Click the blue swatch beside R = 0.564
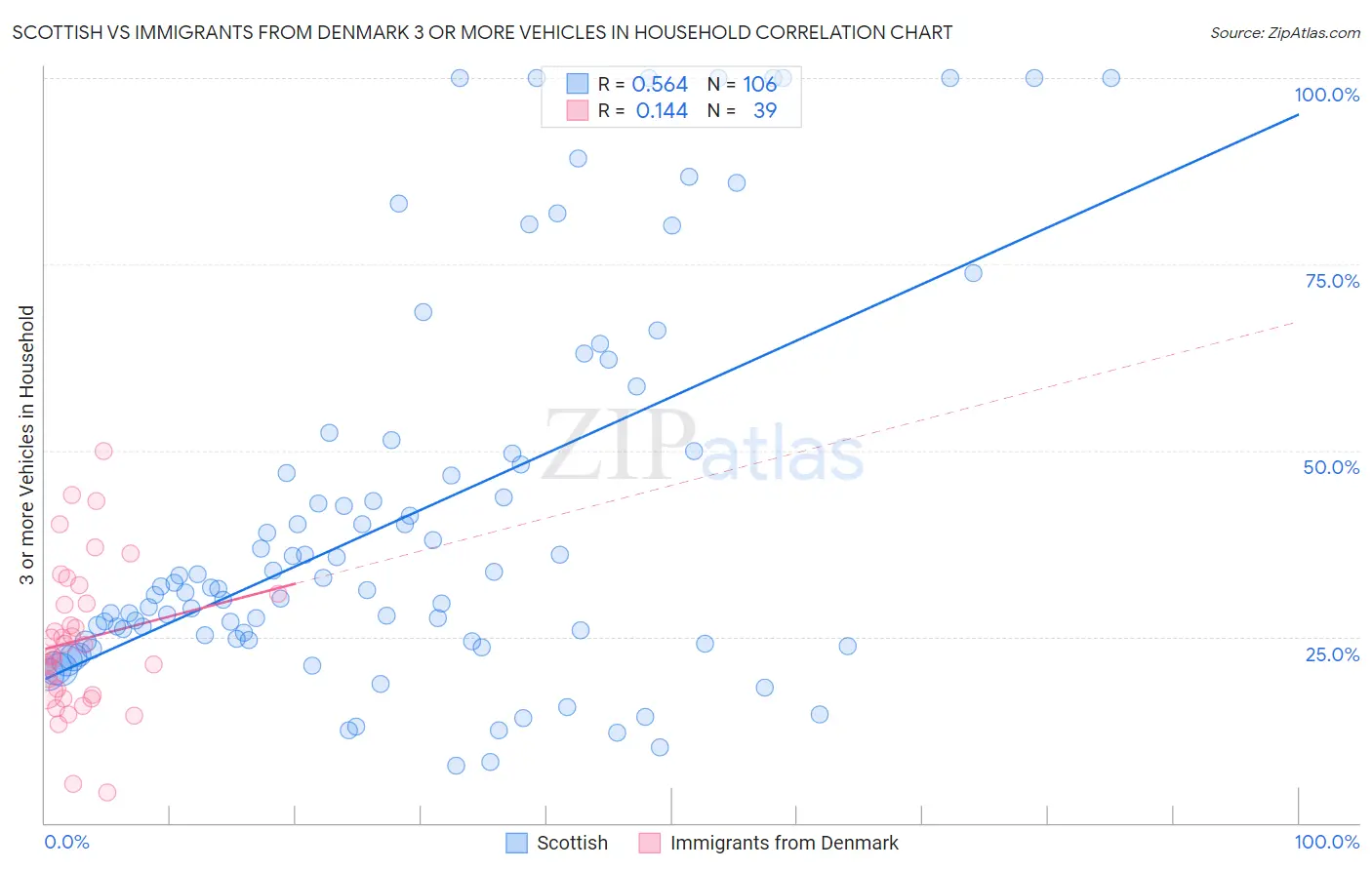 tap(578, 84)
